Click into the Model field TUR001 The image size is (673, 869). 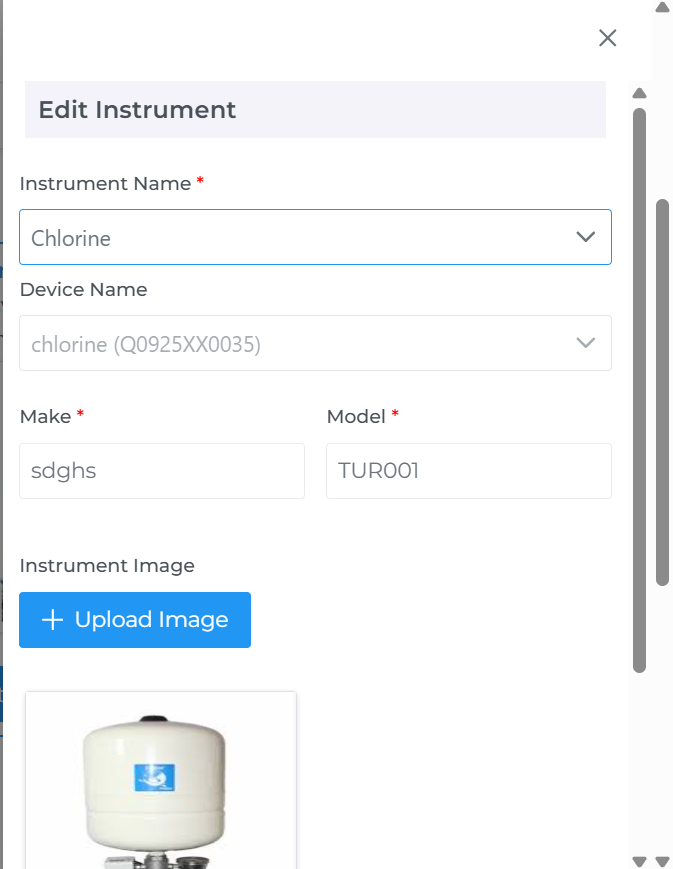(468, 471)
